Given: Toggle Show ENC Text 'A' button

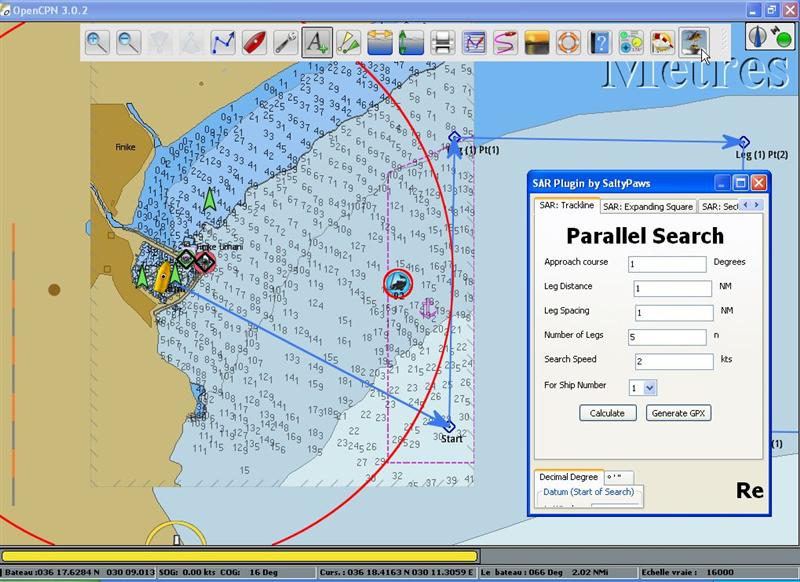Looking at the screenshot, I should (317, 42).
